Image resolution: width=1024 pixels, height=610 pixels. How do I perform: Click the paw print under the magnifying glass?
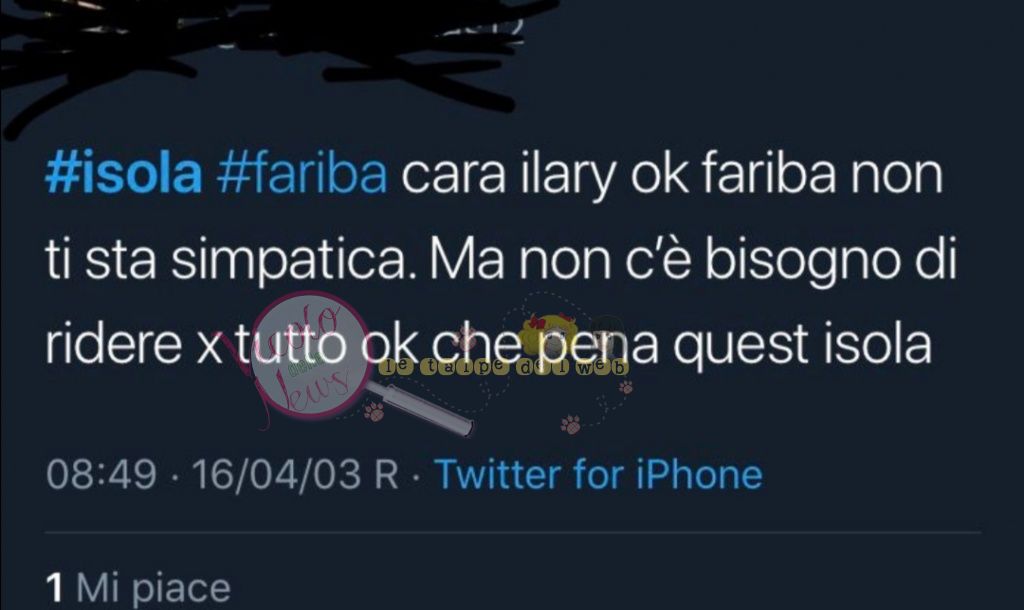pyautogui.click(x=374, y=411)
